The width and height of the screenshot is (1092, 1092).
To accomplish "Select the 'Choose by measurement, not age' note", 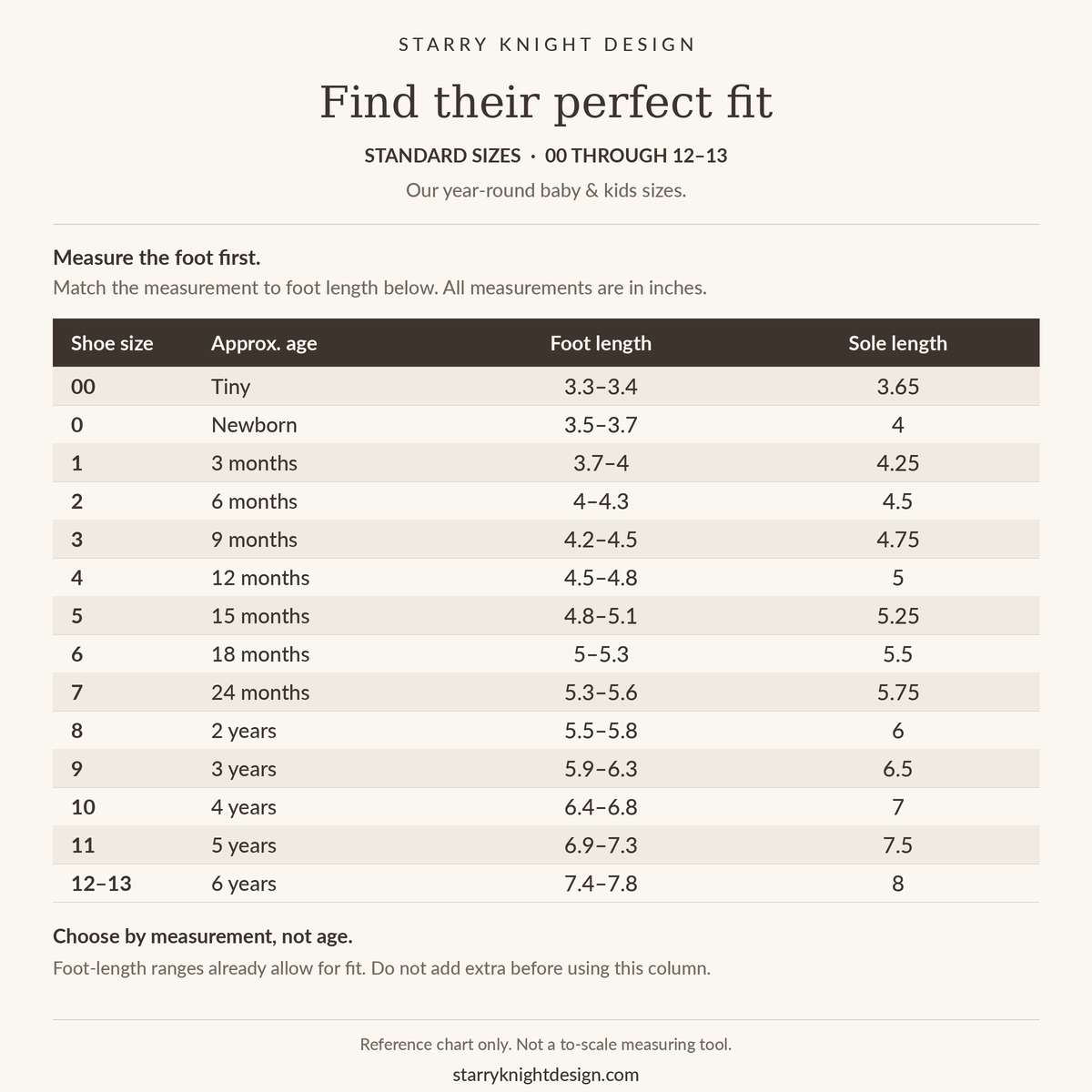I will pyautogui.click(x=203, y=936).
